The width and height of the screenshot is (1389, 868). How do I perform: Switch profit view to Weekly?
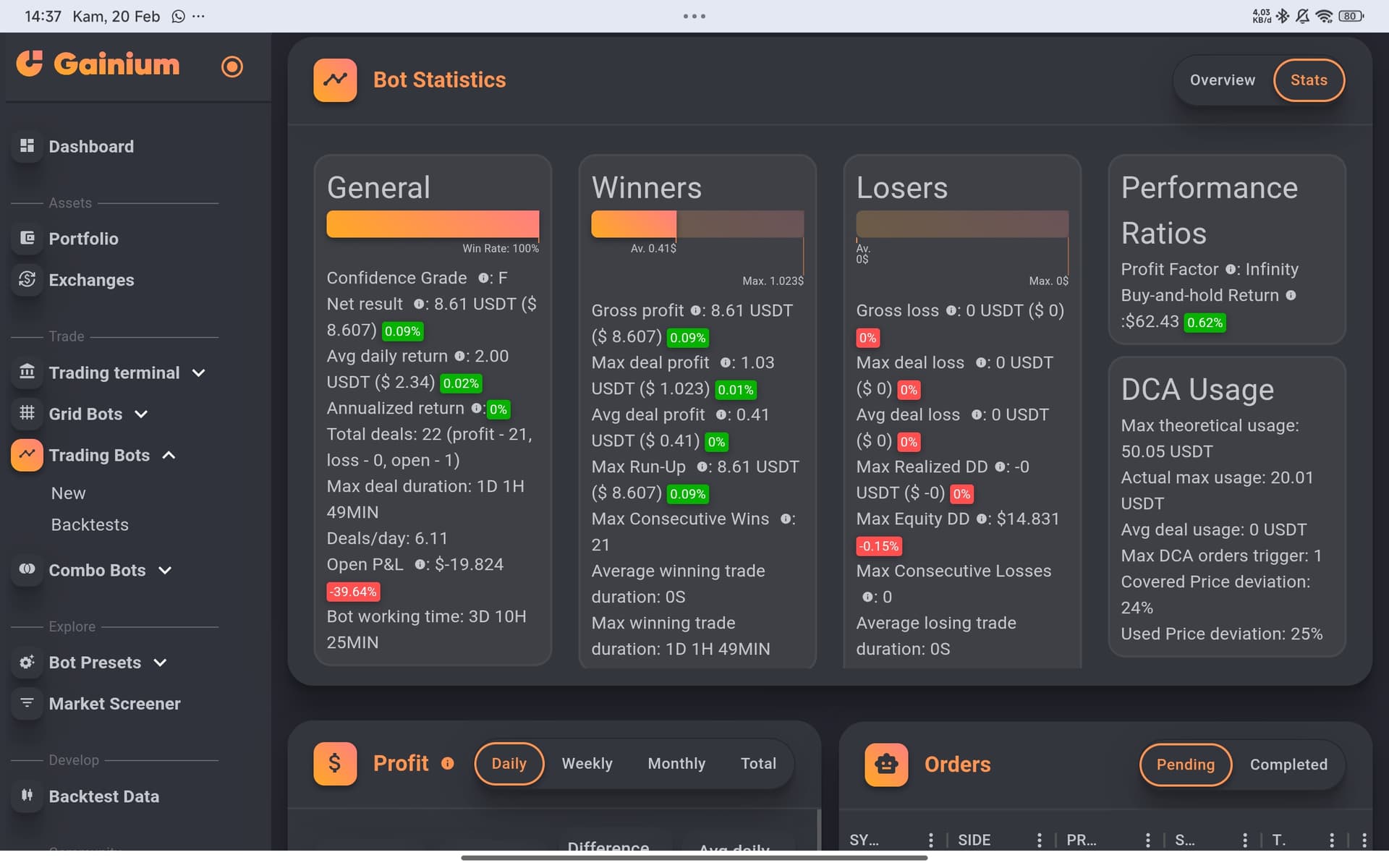click(587, 763)
